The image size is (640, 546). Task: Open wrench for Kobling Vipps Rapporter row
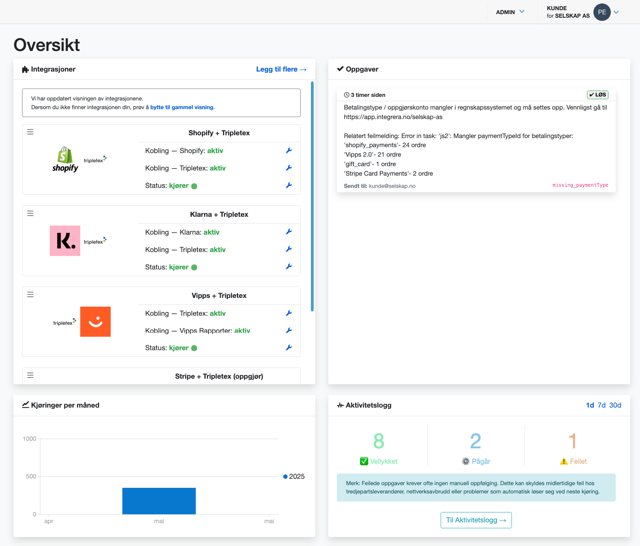coord(289,331)
